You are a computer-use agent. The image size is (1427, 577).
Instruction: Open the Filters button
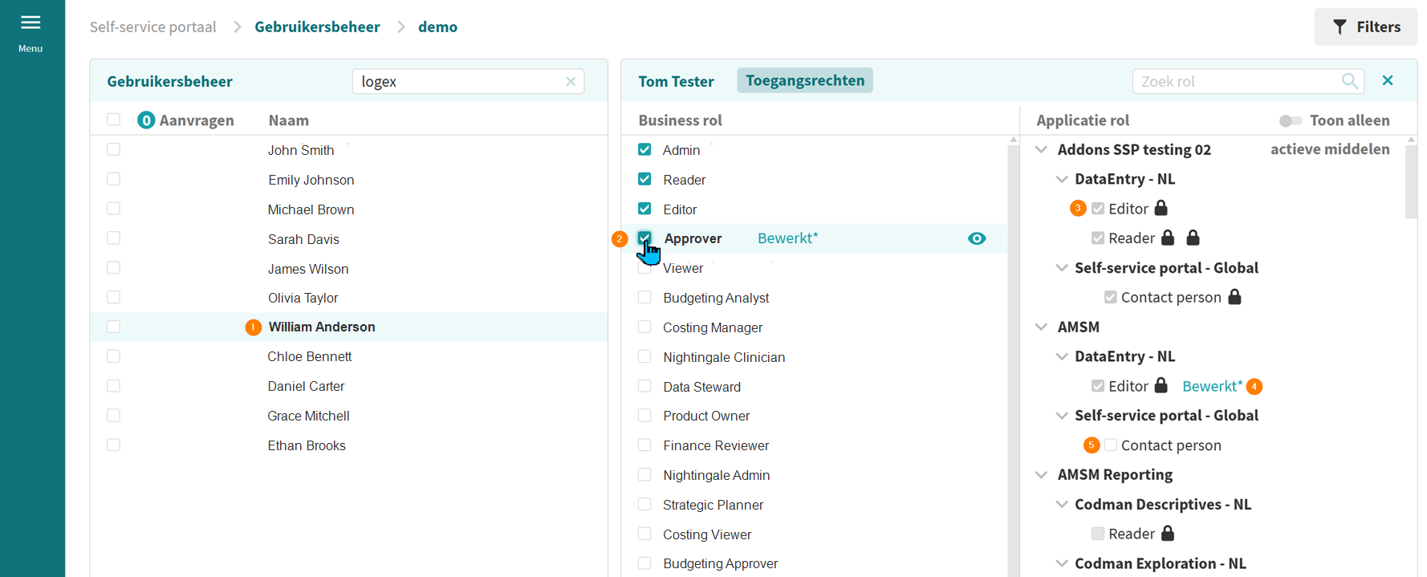[1365, 27]
